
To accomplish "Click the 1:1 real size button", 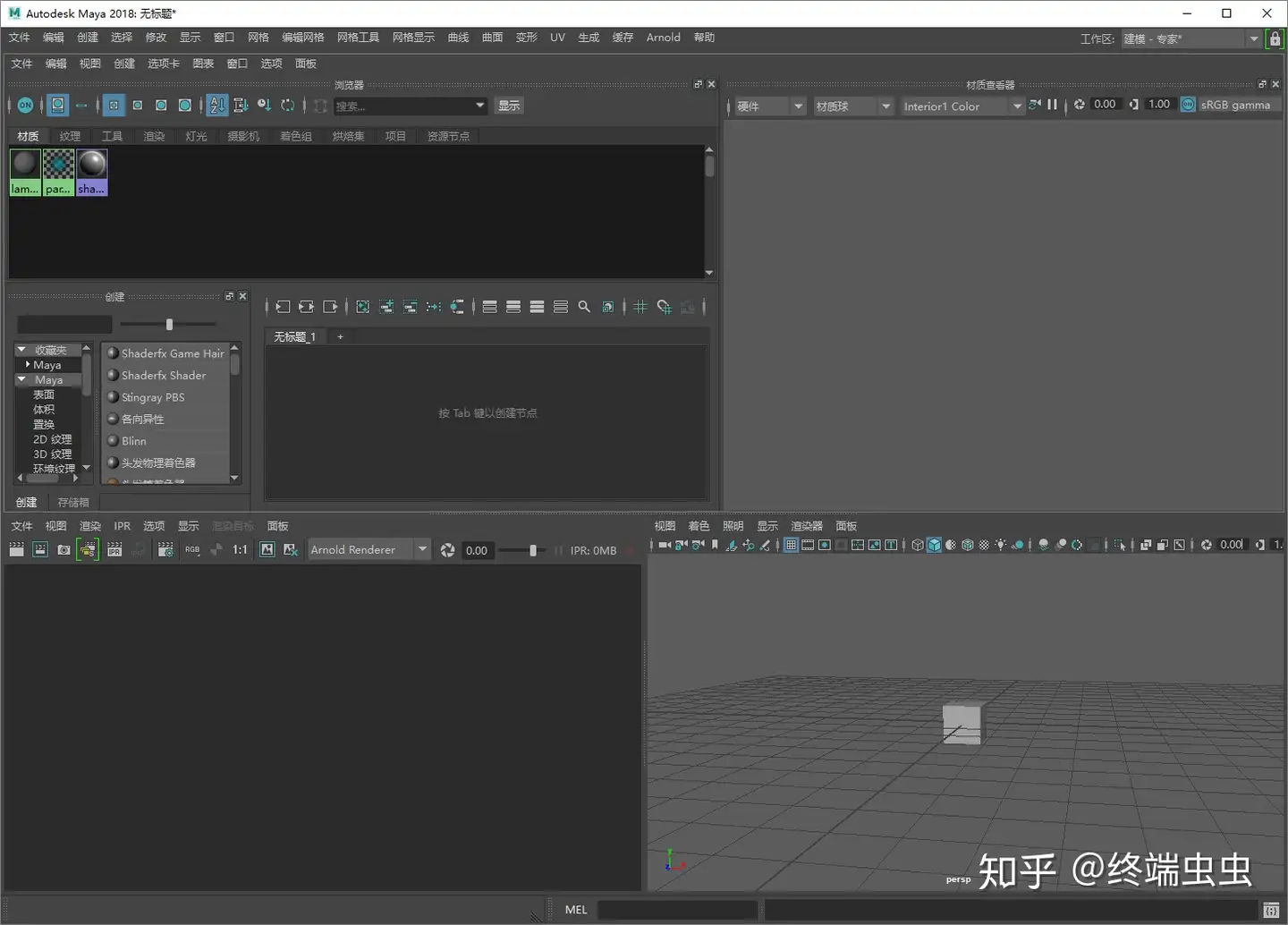I will click(x=240, y=550).
